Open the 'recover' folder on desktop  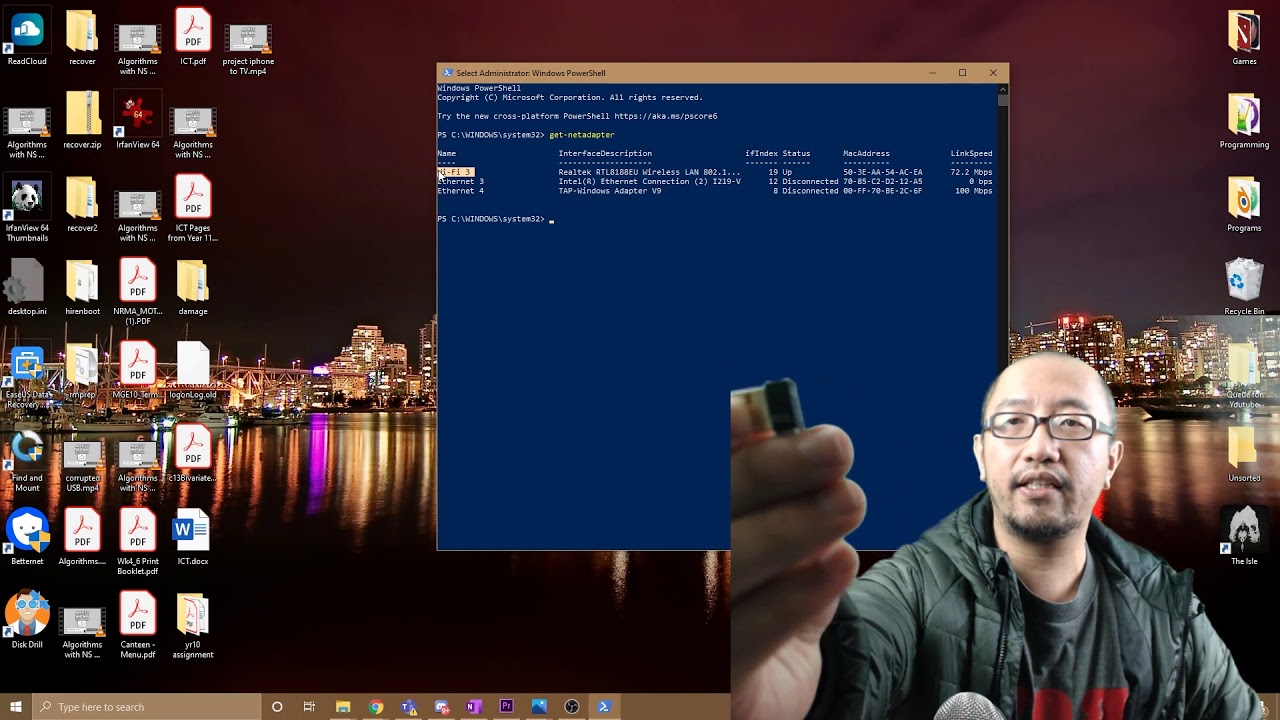tap(82, 38)
